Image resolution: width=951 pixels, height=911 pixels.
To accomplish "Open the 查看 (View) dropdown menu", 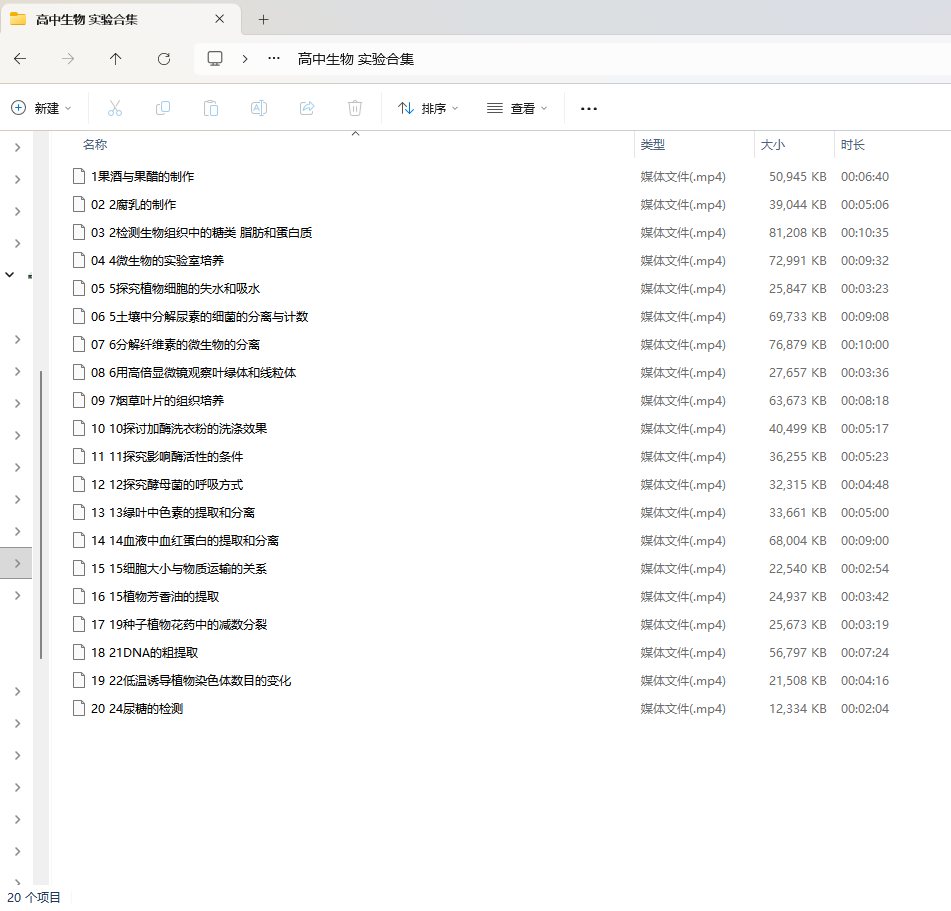I will pyautogui.click(x=517, y=108).
